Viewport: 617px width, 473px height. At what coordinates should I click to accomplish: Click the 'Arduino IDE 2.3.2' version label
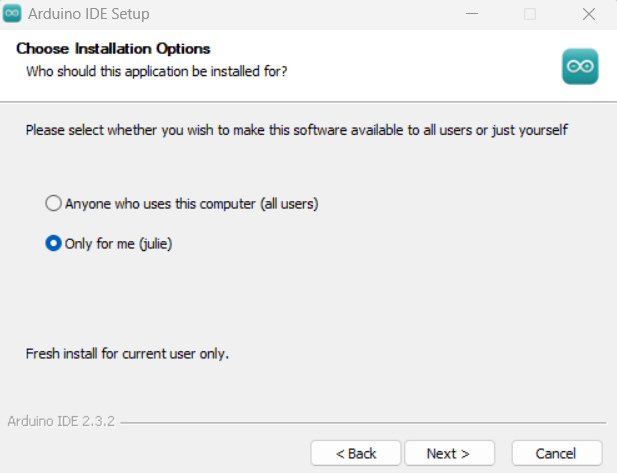tap(61, 422)
